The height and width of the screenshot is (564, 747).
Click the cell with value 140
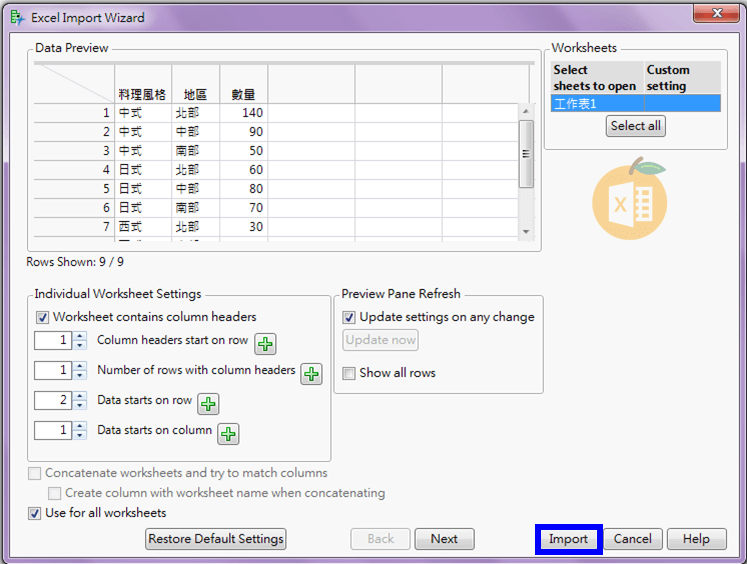(x=243, y=113)
